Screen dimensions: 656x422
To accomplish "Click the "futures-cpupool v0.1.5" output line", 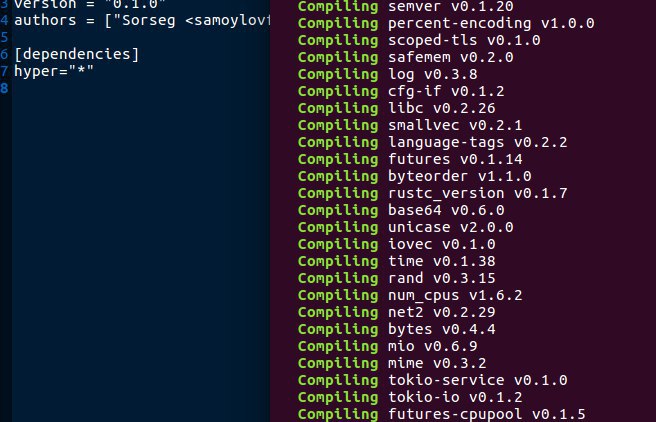I will 440,414.
